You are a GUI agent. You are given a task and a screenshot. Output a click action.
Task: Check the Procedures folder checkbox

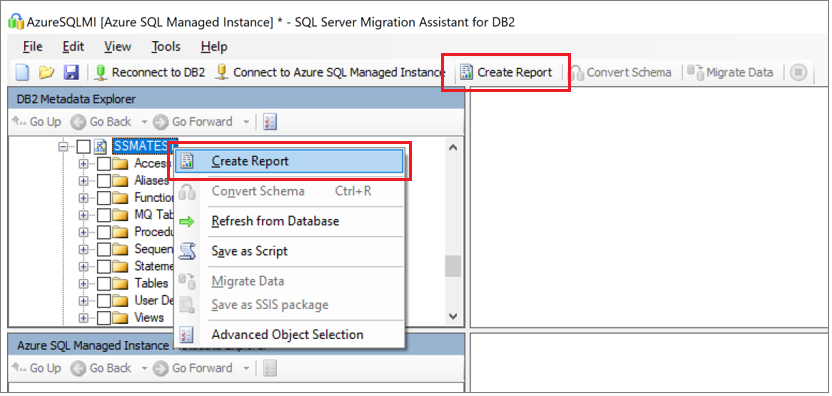coord(103,232)
